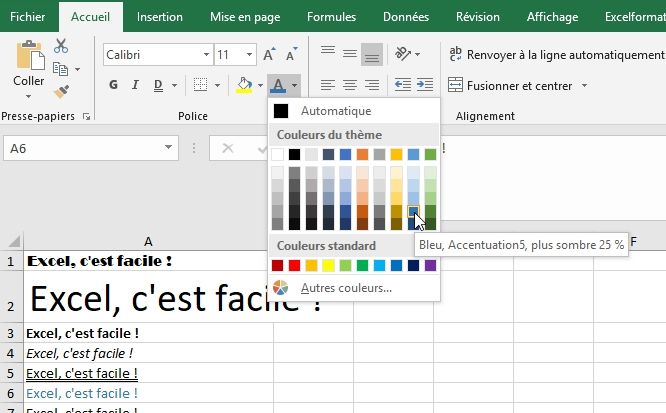The image size is (666, 413).
Task: Pick the orange theme color swatch
Action: pos(362,154)
